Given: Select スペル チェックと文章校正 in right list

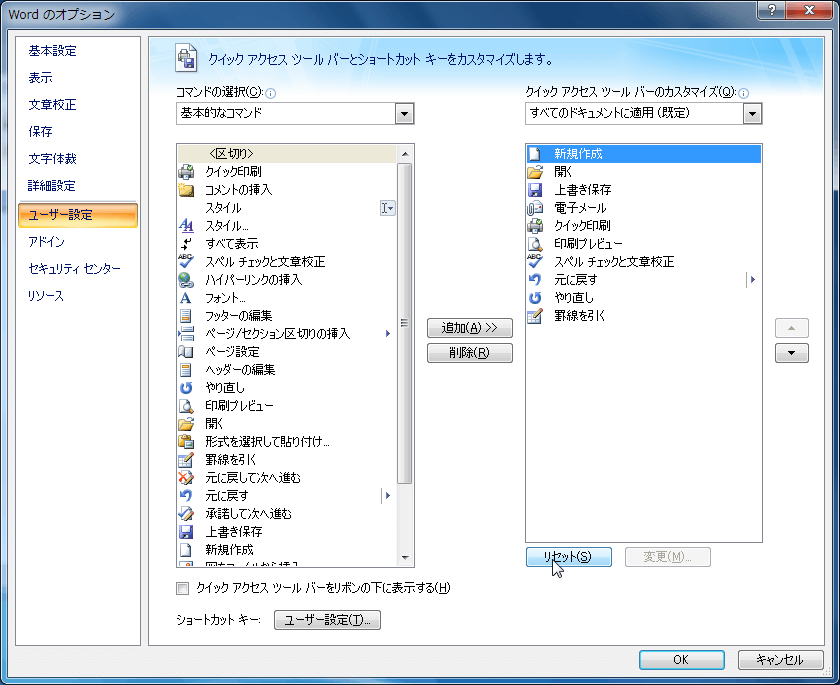Looking at the screenshot, I should coord(643,261).
